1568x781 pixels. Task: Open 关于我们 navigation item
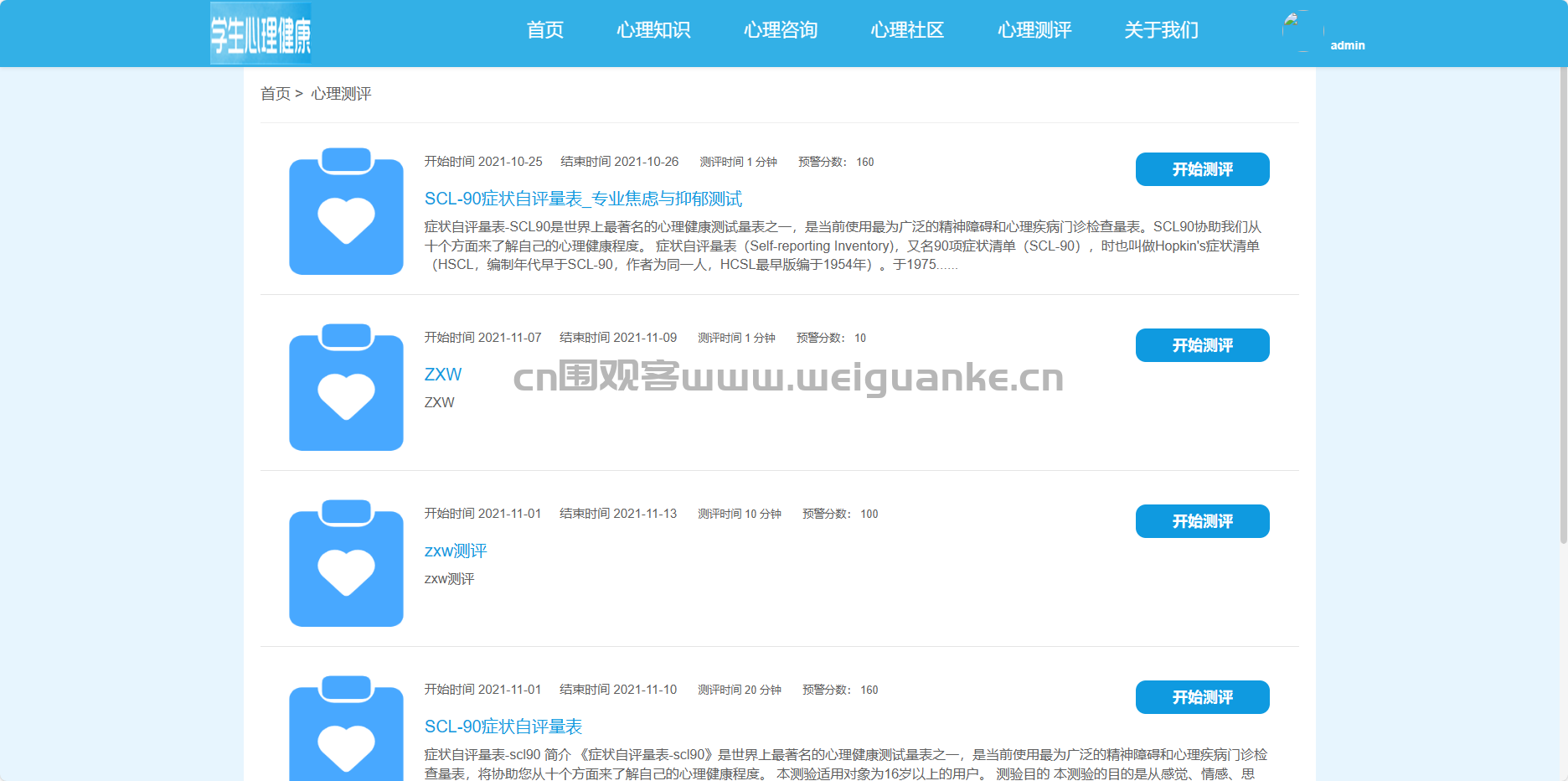click(x=1161, y=30)
